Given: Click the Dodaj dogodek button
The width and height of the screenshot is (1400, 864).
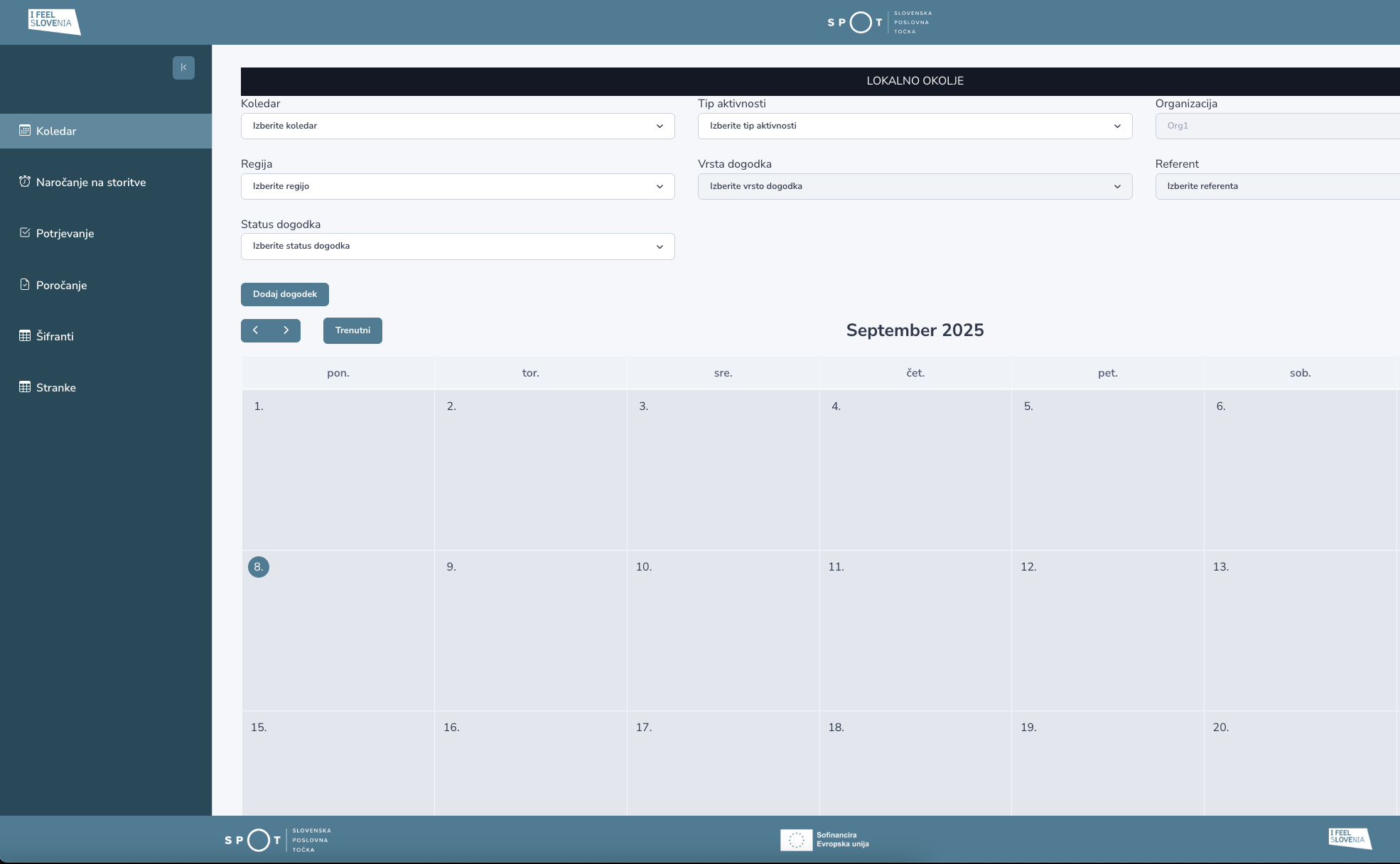Looking at the screenshot, I should click(x=285, y=294).
